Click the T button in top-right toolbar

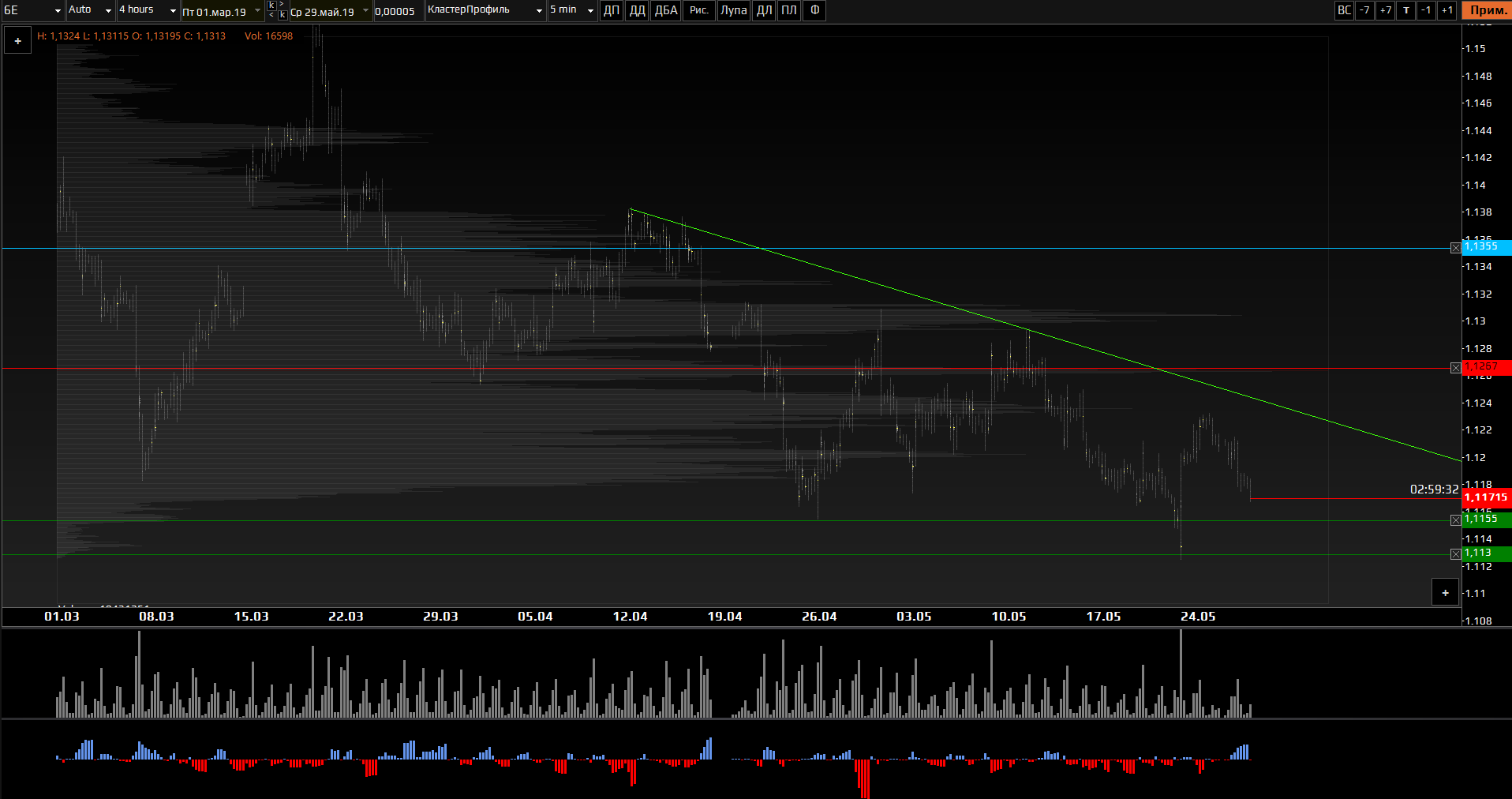[1405, 10]
